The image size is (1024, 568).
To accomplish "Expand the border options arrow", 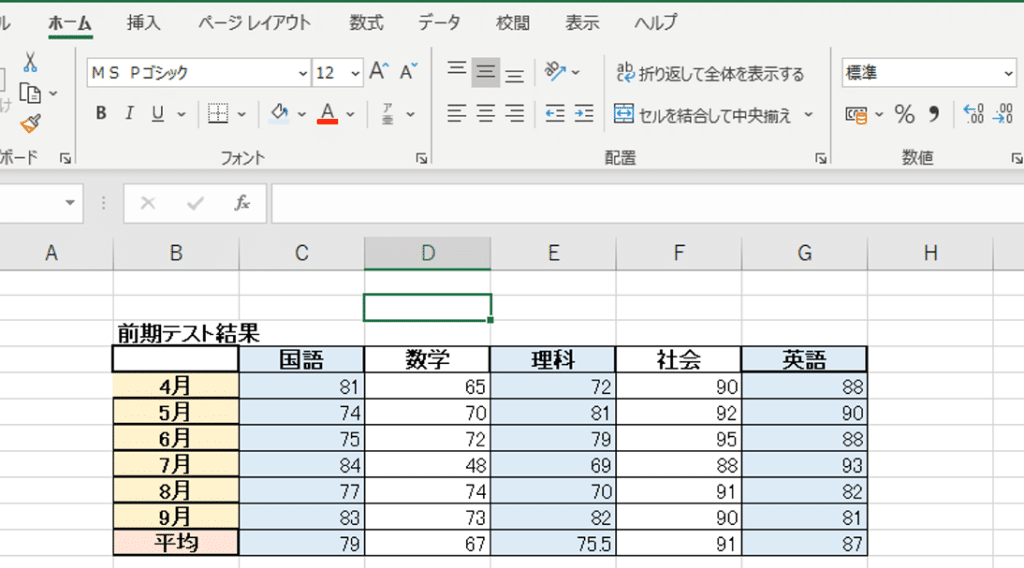I will pos(242,115).
